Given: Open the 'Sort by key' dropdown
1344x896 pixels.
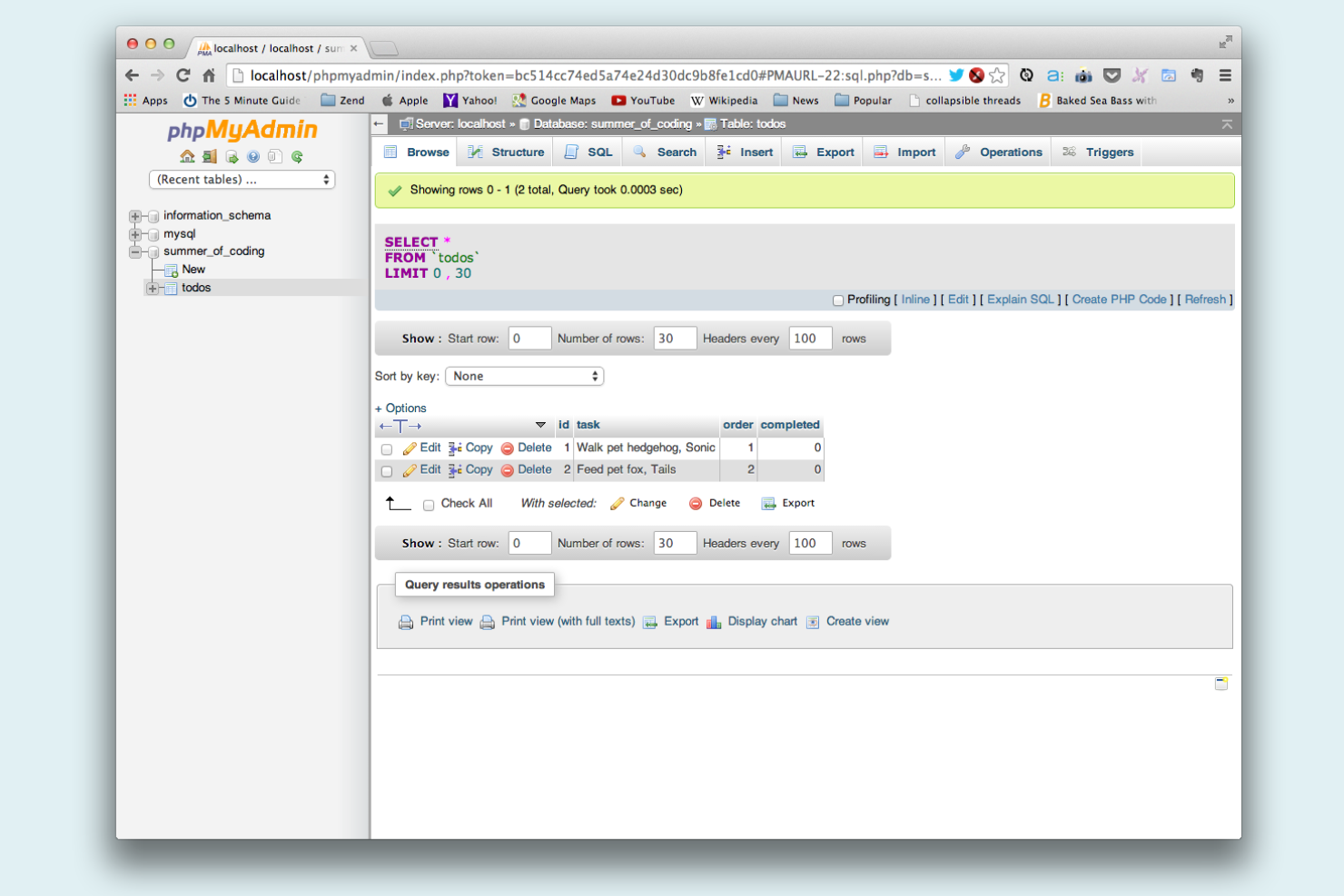Looking at the screenshot, I should 524,375.
